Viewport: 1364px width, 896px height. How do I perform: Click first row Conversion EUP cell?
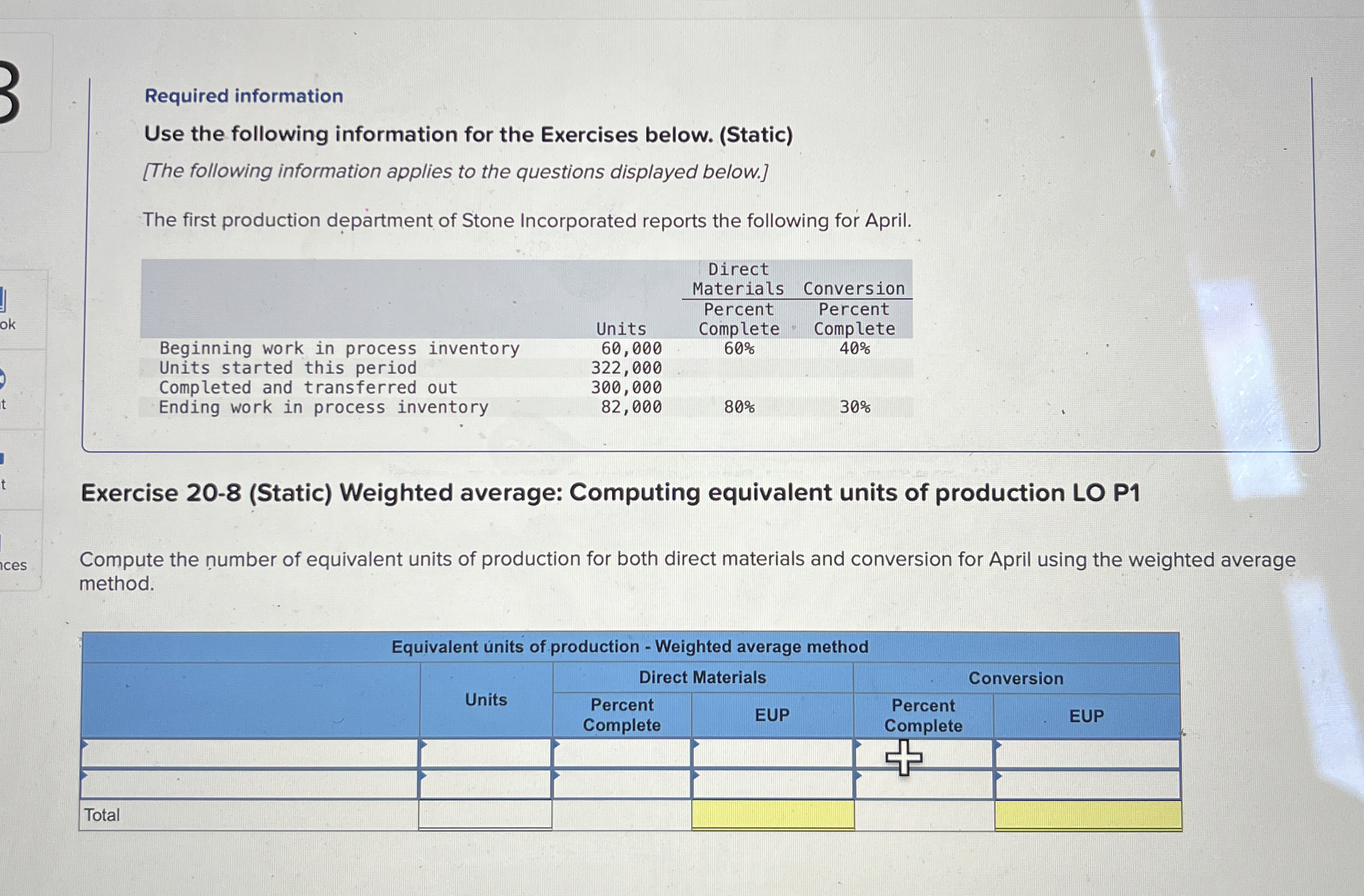(x=1087, y=754)
